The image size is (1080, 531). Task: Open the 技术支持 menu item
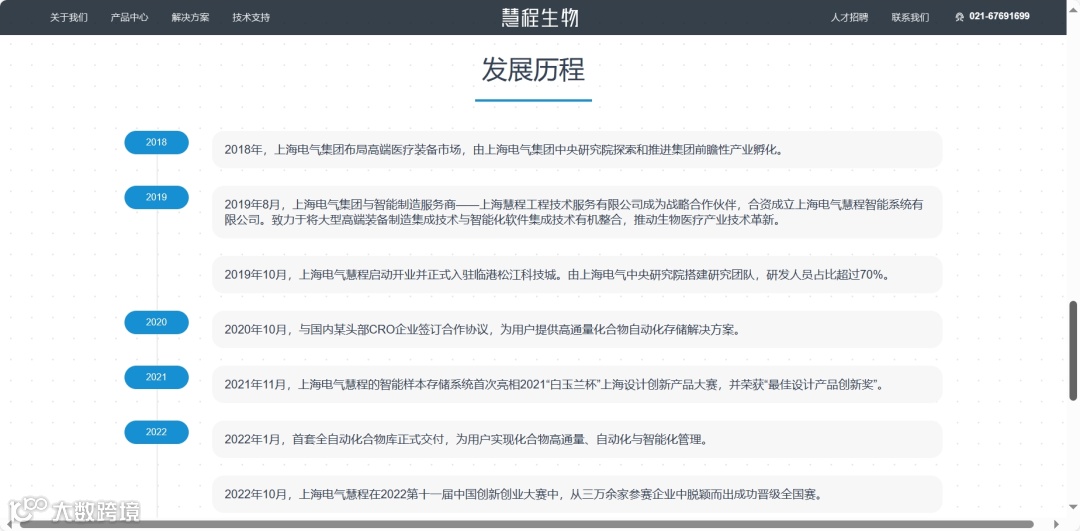click(251, 17)
